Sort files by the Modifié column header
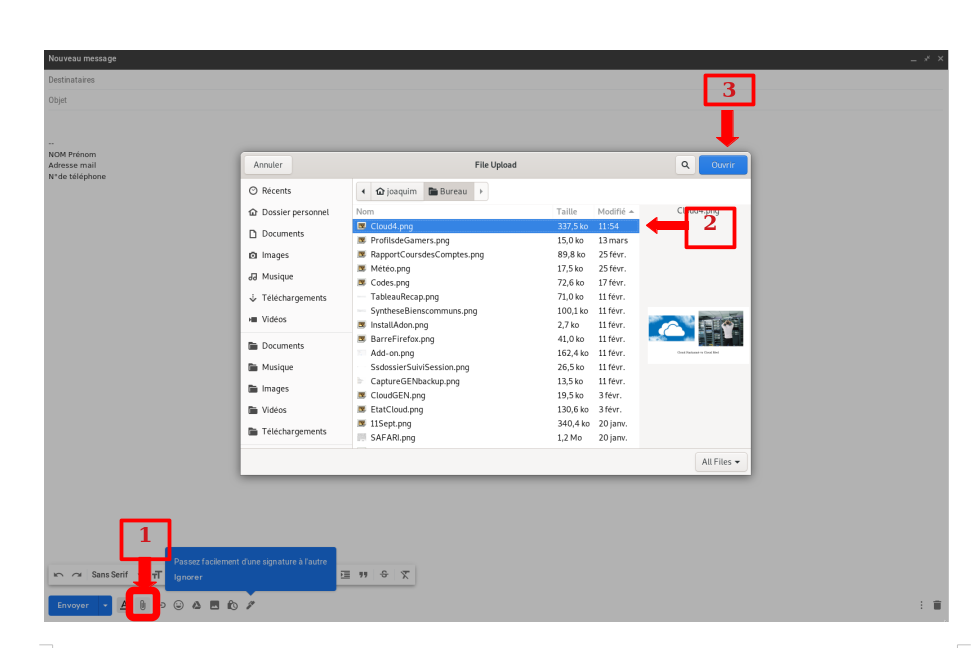The width and height of the screenshot is (977, 648). point(612,212)
